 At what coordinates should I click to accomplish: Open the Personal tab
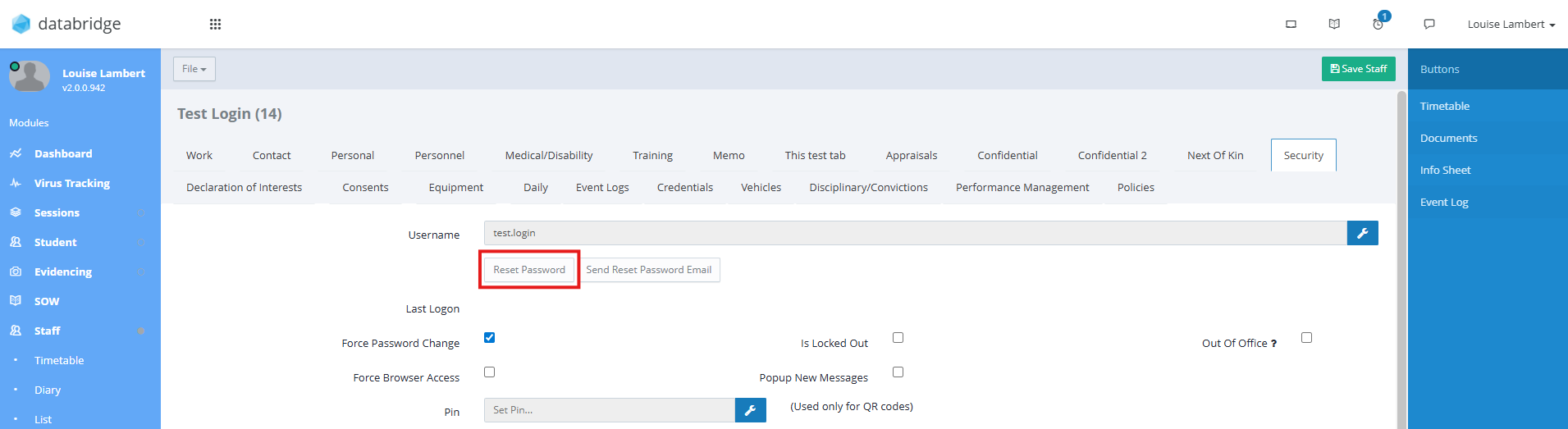point(353,155)
